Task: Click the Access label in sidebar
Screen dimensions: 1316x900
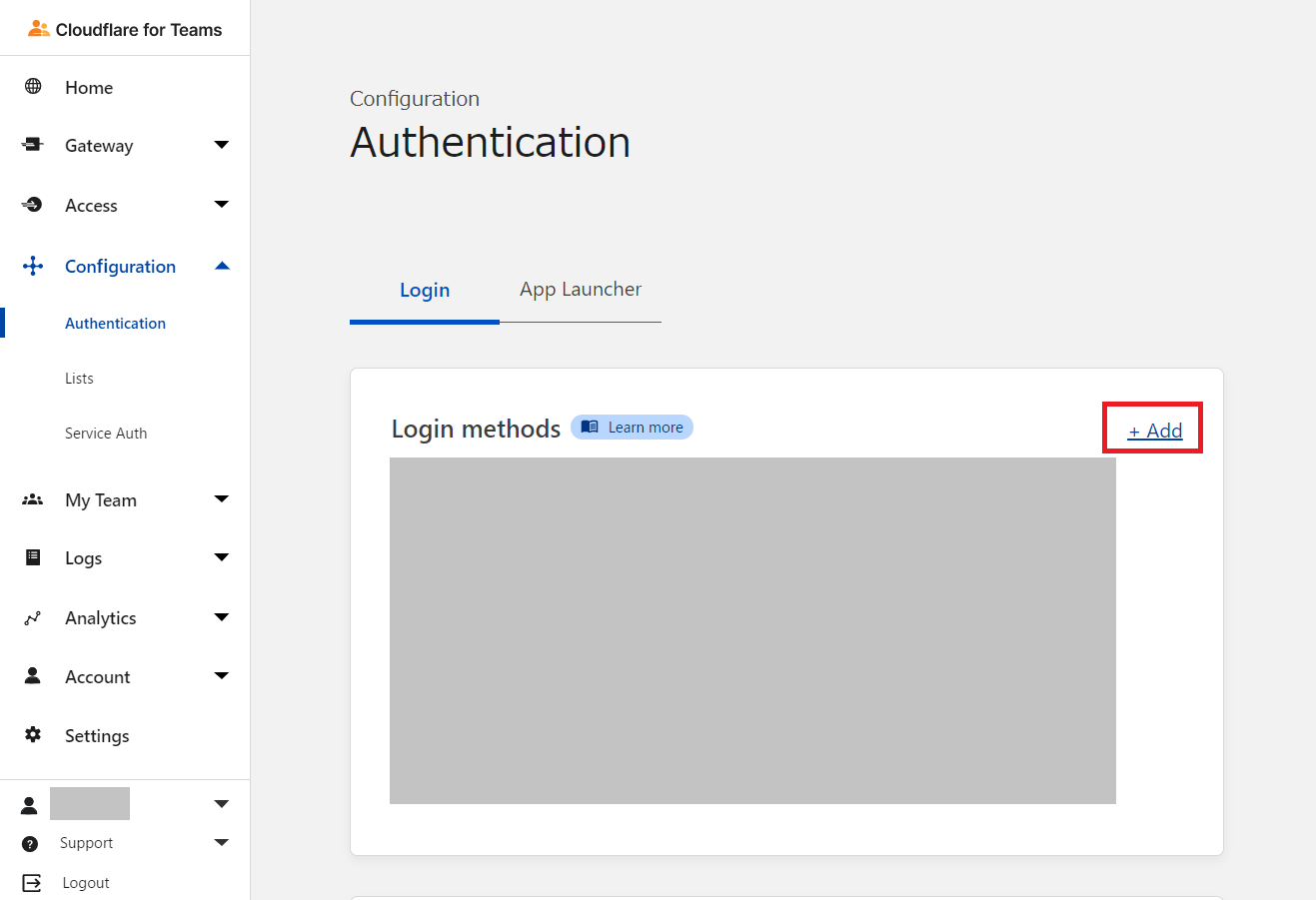Action: coord(91,206)
